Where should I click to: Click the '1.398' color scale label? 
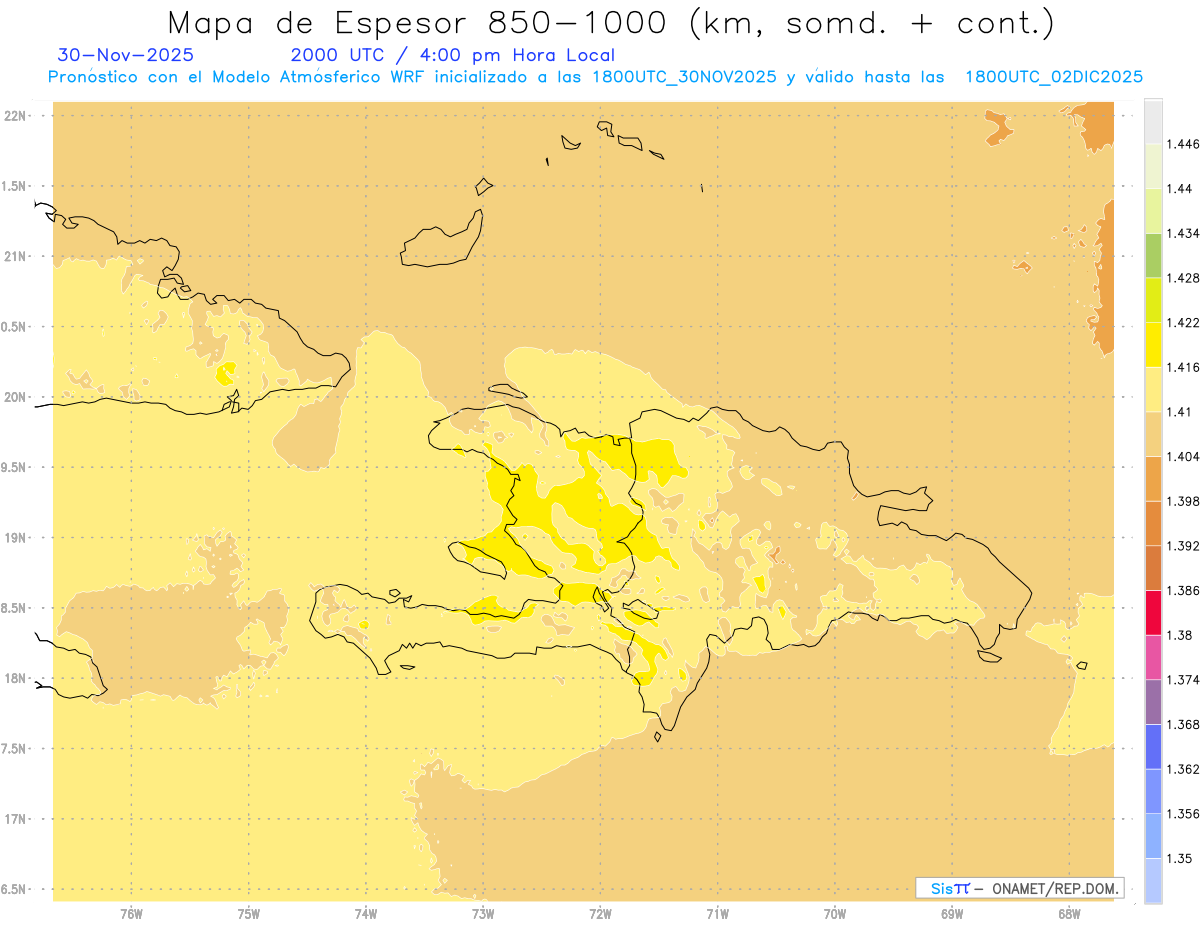click(1182, 501)
